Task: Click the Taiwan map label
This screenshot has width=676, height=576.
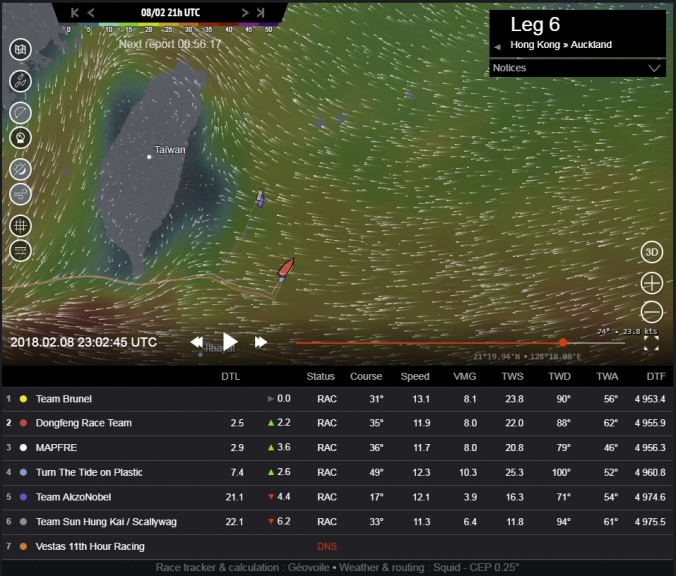Action: click(x=170, y=150)
